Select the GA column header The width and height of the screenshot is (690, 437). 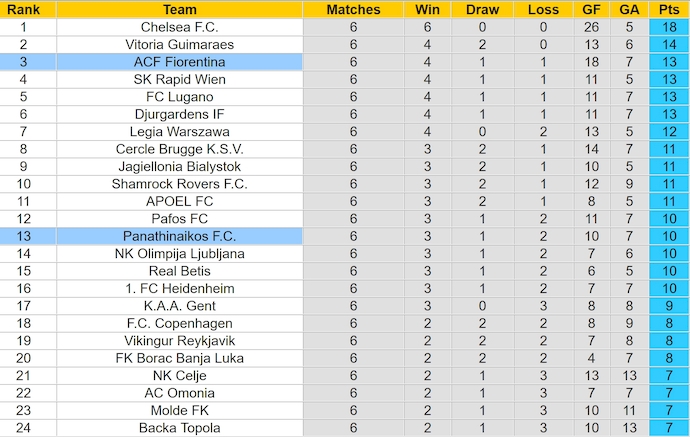pyautogui.click(x=629, y=9)
